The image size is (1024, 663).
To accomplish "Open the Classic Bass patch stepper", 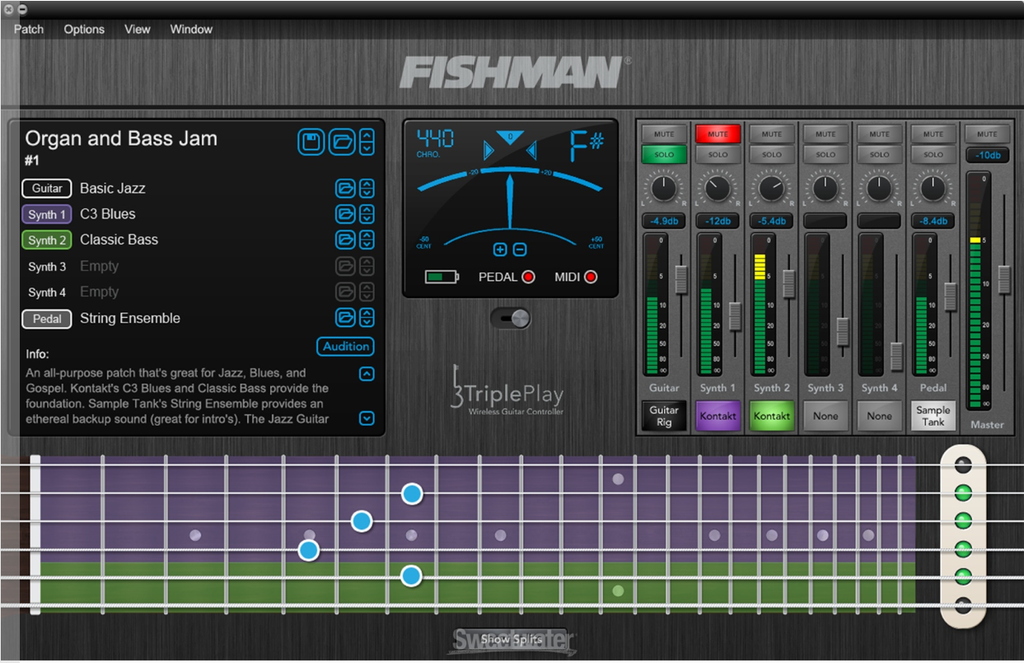I will point(368,240).
